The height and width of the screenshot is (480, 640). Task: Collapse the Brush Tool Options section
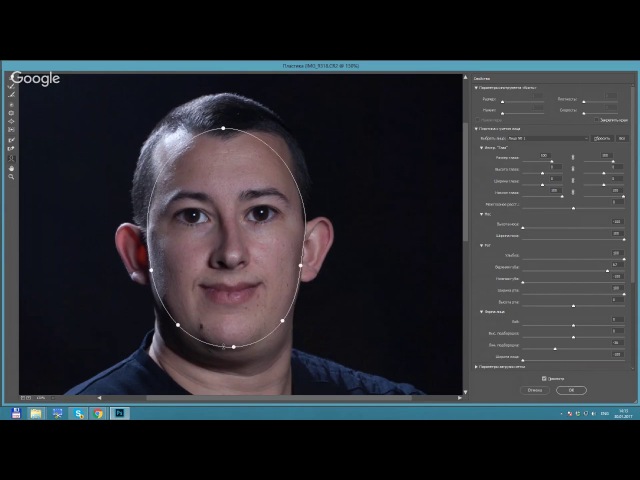click(476, 88)
